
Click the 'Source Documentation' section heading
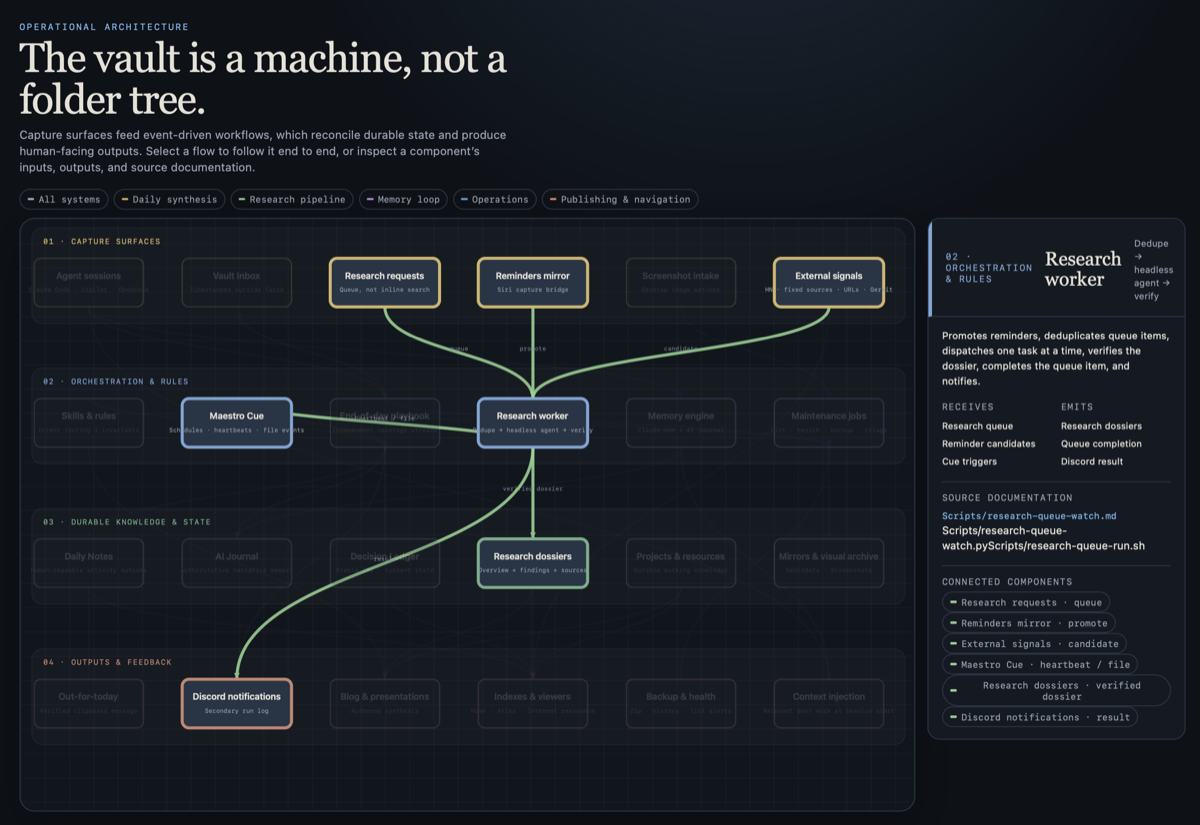pos(1007,497)
